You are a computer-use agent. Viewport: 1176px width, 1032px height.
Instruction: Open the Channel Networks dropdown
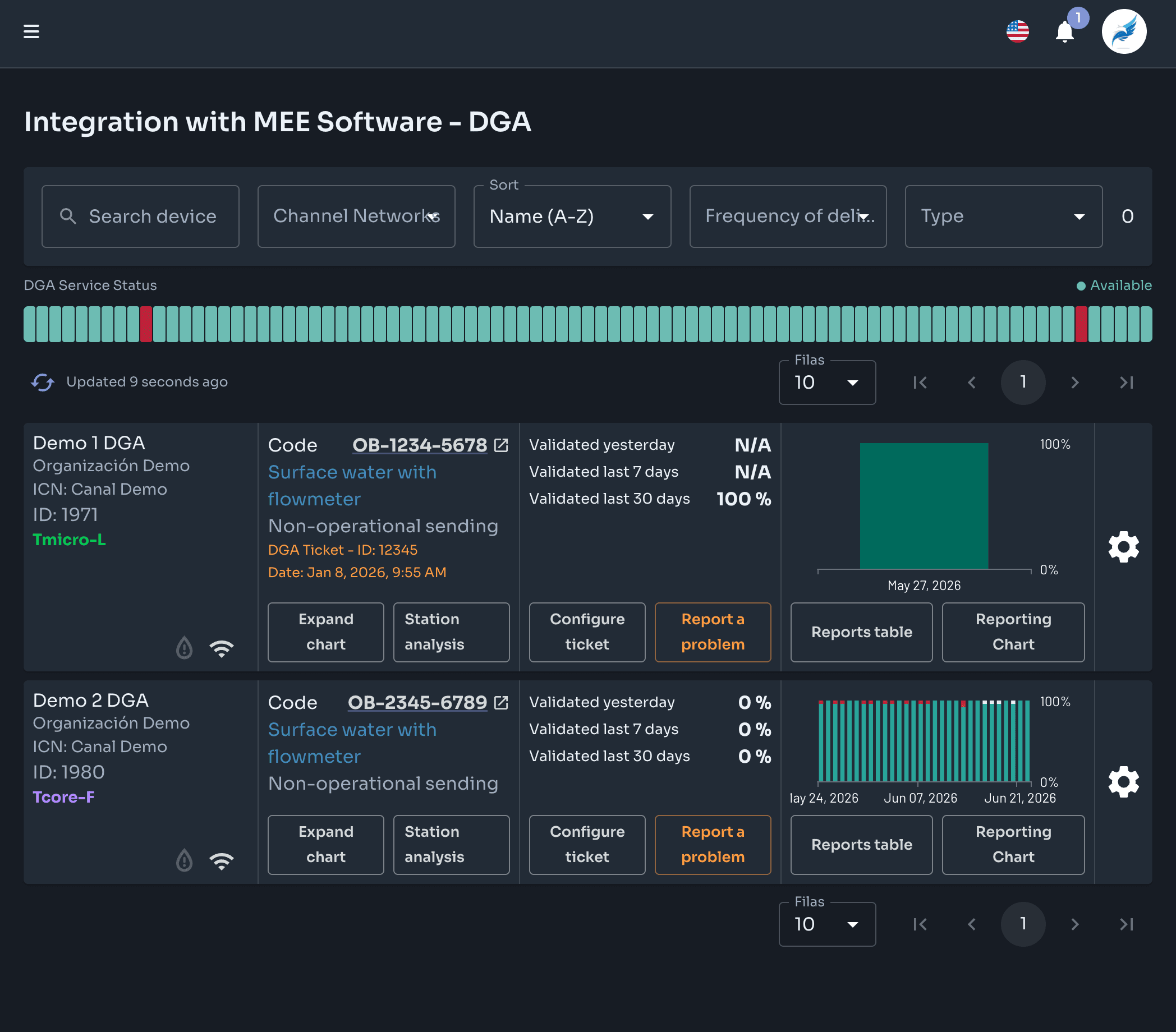(x=356, y=216)
